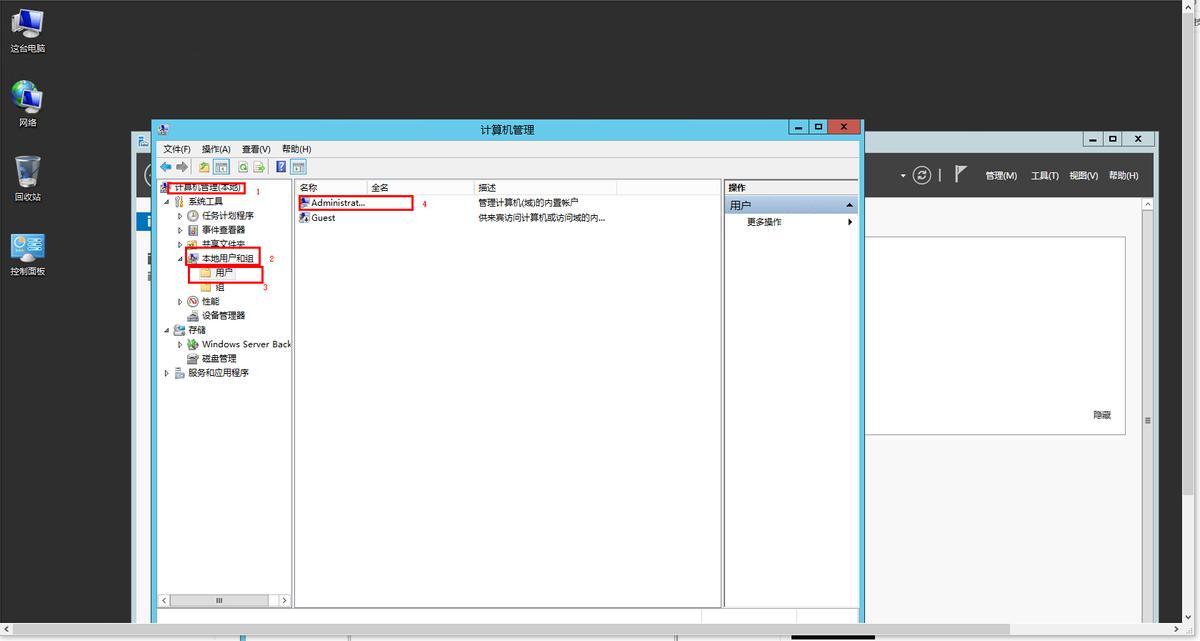This screenshot has width=1200, height=641.
Task: Expand the Windows Server Backup node arrow
Action: coord(180,344)
